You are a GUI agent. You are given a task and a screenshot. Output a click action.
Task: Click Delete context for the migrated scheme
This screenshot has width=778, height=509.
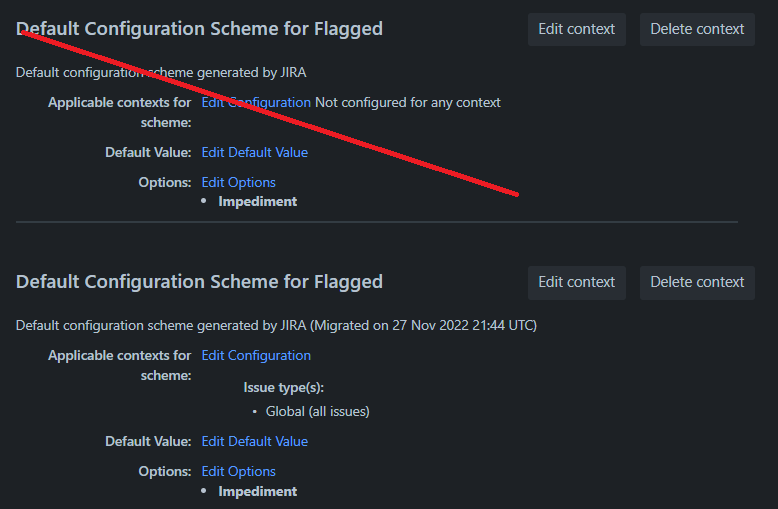coord(697,282)
